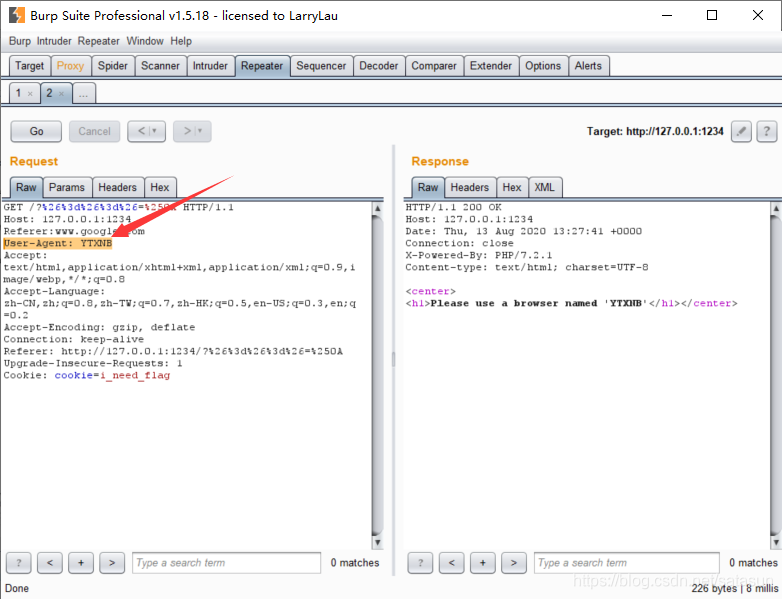Viewport: 782px width, 599px height.
Task: Go to previous match in request search
Action: click(x=50, y=563)
